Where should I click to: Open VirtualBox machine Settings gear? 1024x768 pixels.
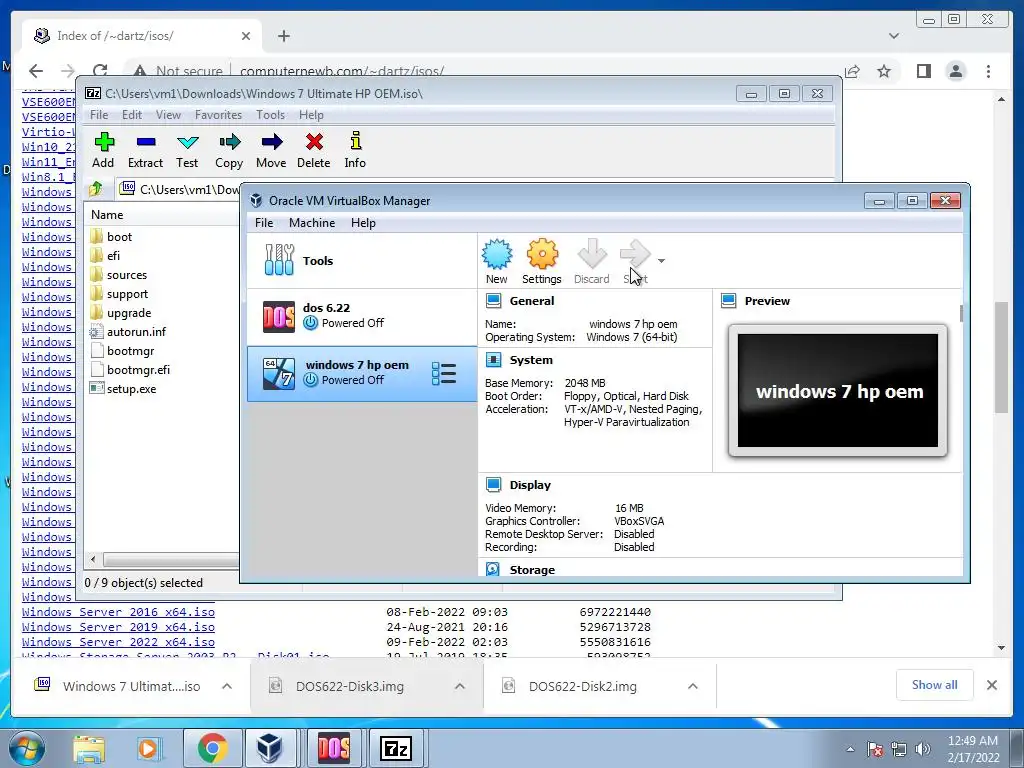pyautogui.click(x=542, y=255)
